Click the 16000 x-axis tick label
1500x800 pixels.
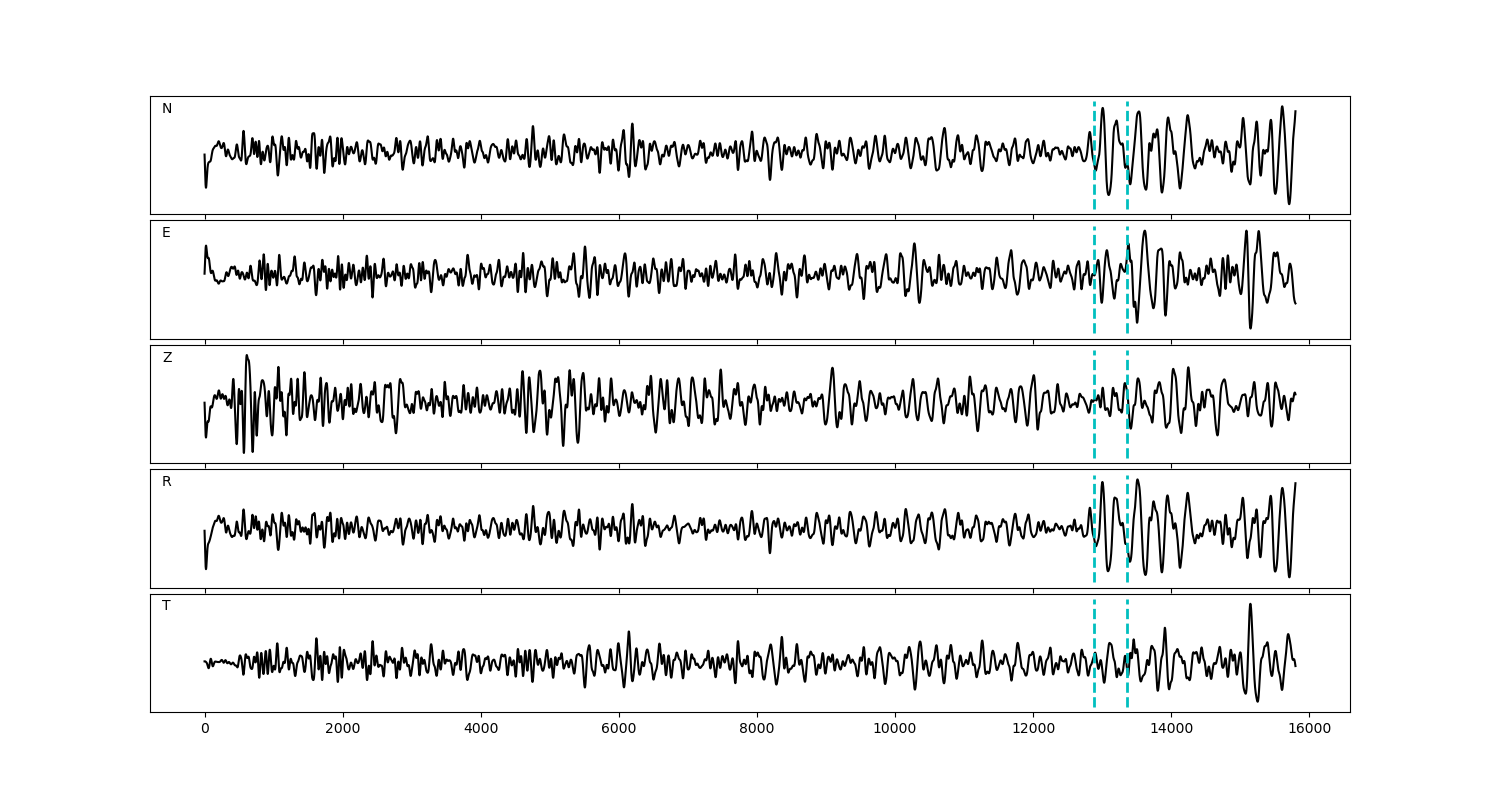point(1309,730)
